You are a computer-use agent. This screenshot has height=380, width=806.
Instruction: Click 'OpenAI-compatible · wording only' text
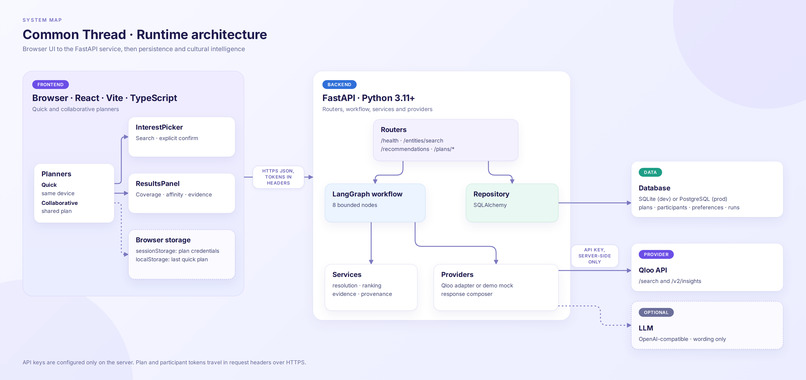coord(682,339)
